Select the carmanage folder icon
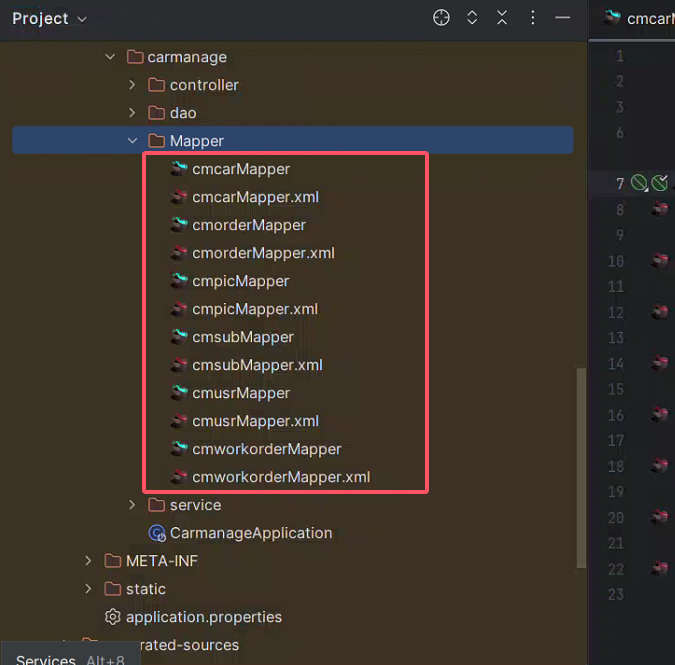 click(135, 57)
